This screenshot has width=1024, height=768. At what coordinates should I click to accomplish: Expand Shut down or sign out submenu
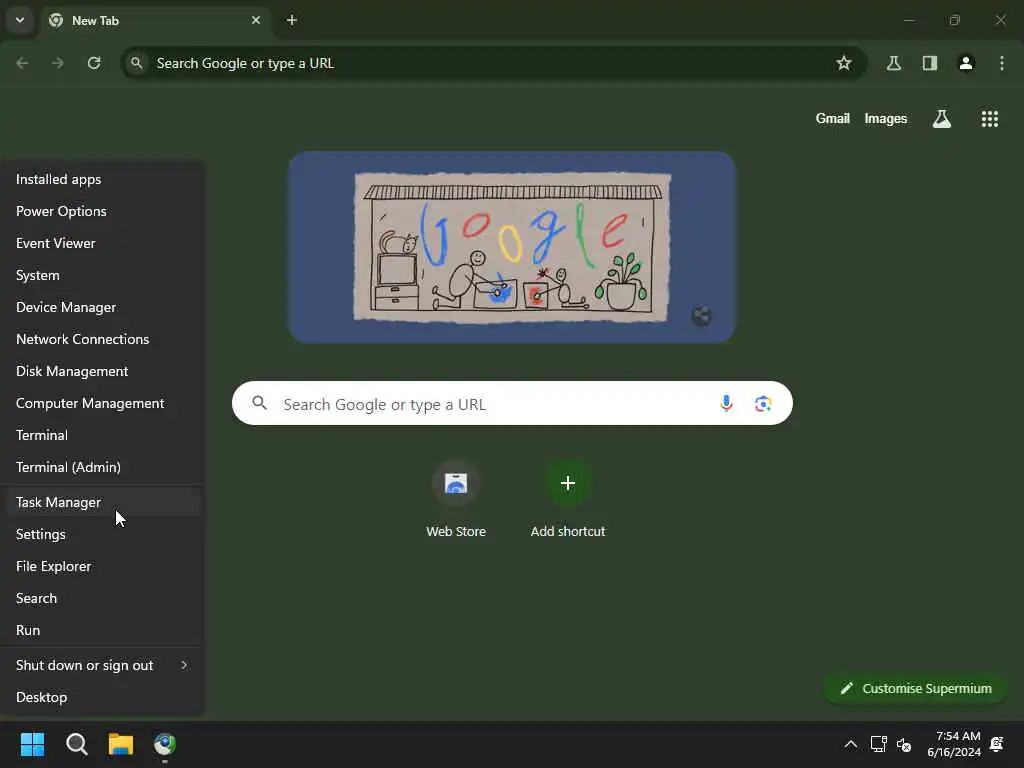click(103, 665)
